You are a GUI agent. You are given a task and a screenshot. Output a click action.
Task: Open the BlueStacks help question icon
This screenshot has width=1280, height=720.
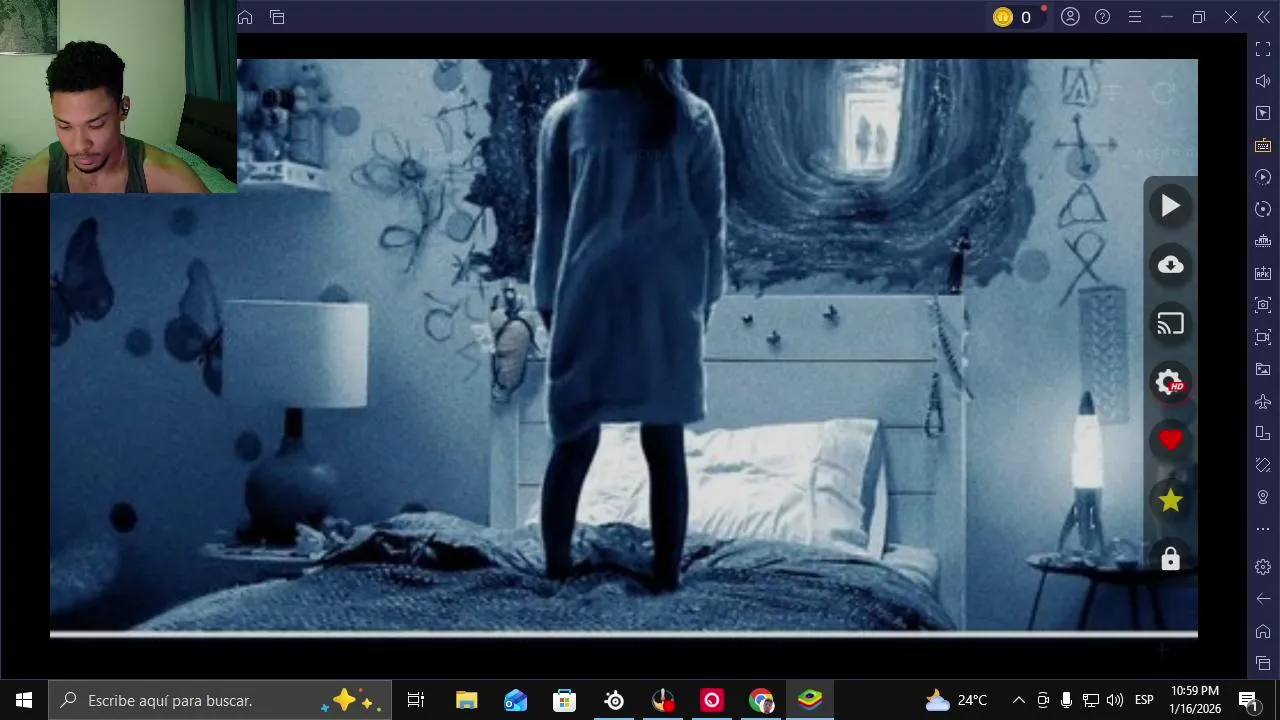pos(1102,17)
